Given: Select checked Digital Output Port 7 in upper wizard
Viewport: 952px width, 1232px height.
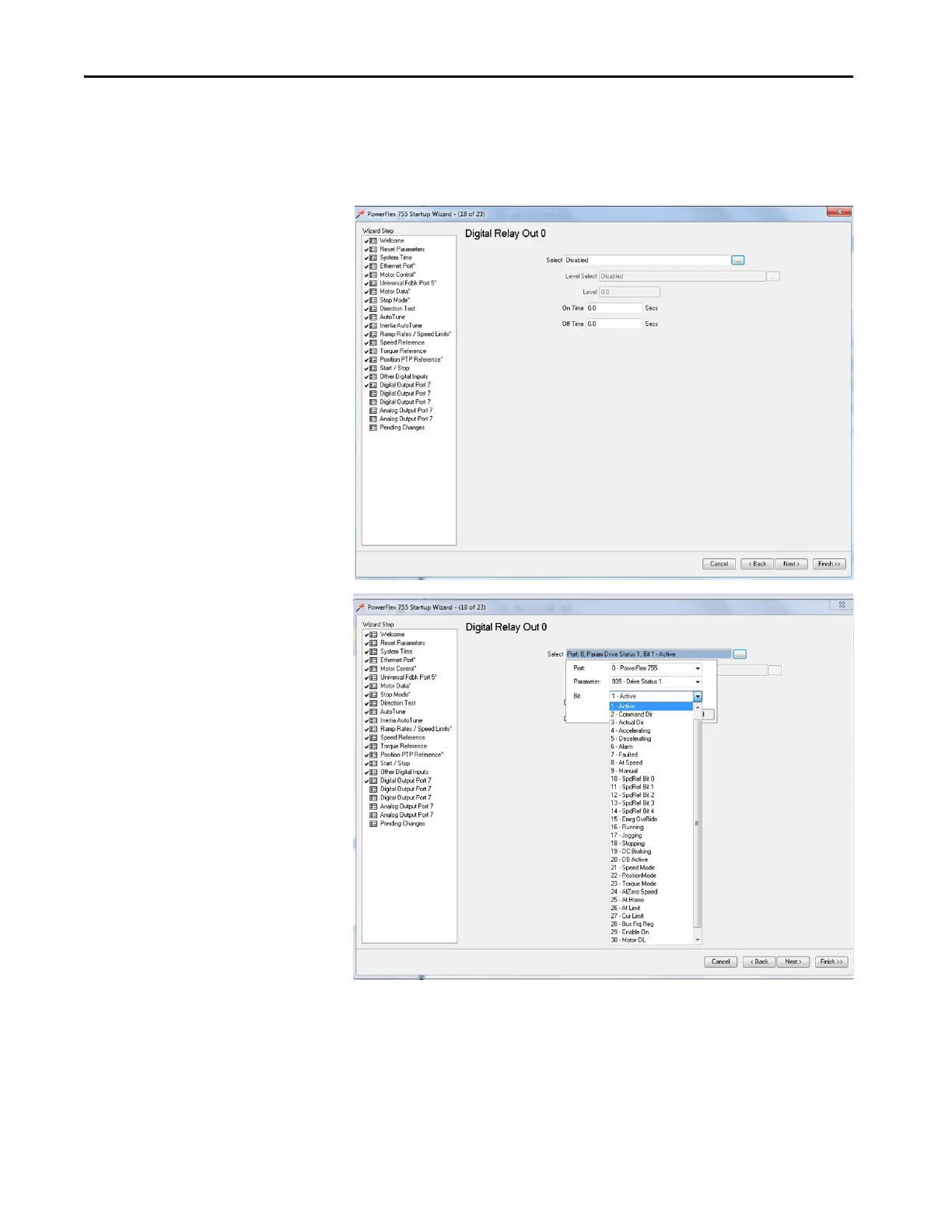Looking at the screenshot, I should (405, 385).
